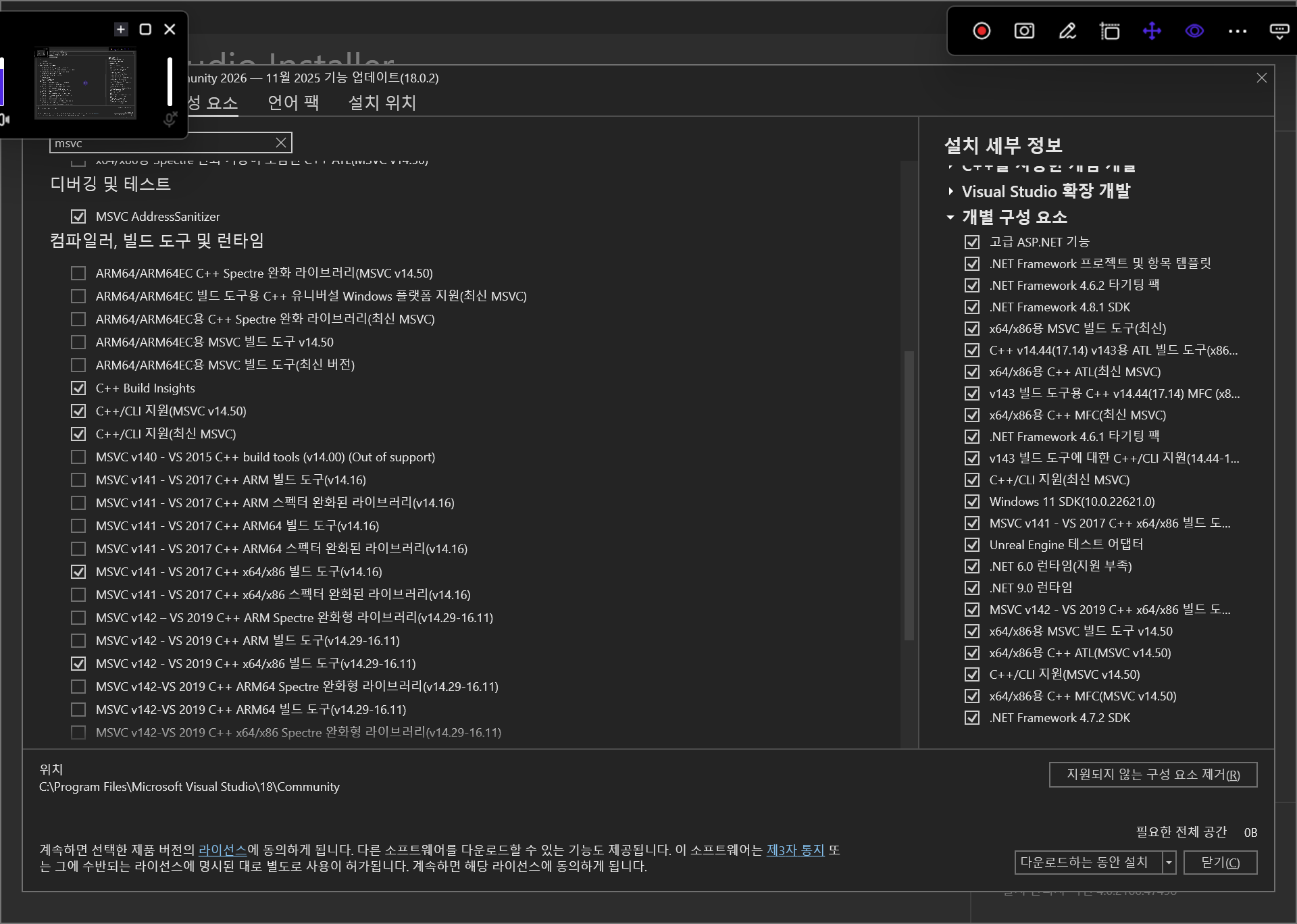Activate the blue move tool
The width and height of the screenshot is (1297, 924).
[1152, 31]
